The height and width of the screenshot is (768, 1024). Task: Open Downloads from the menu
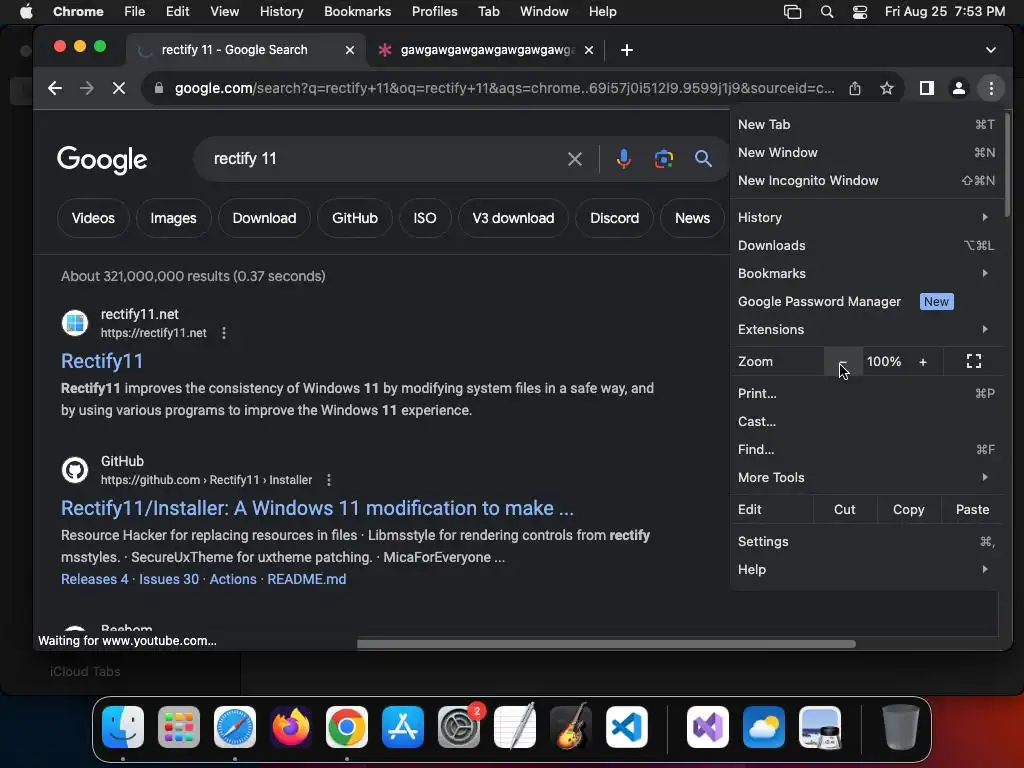pos(867,246)
